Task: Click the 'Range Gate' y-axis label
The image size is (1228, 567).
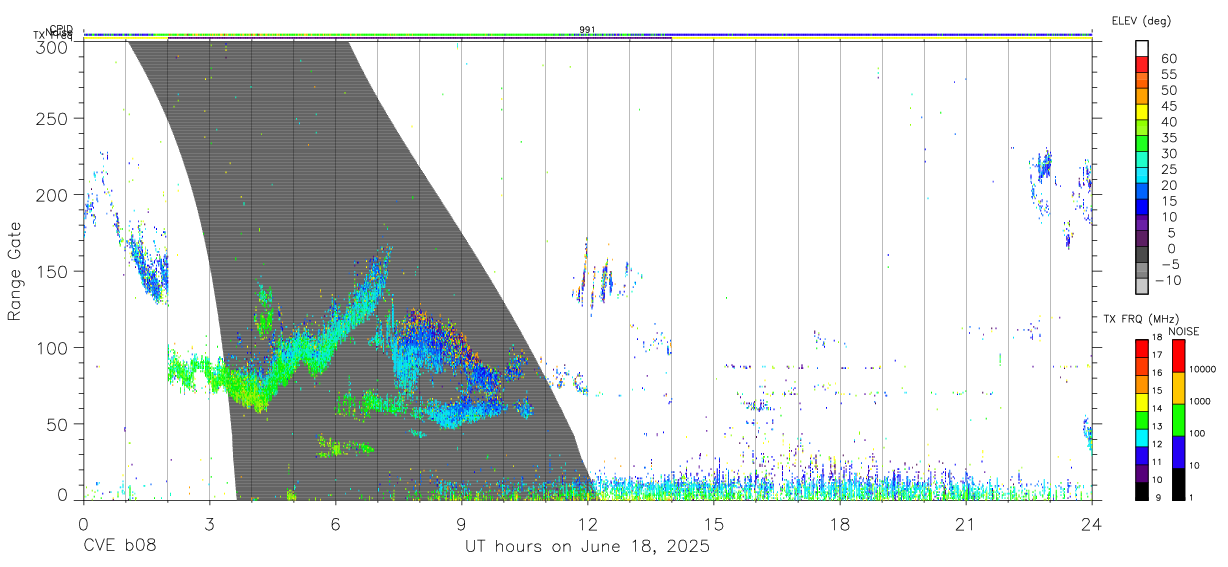Action: (15, 272)
